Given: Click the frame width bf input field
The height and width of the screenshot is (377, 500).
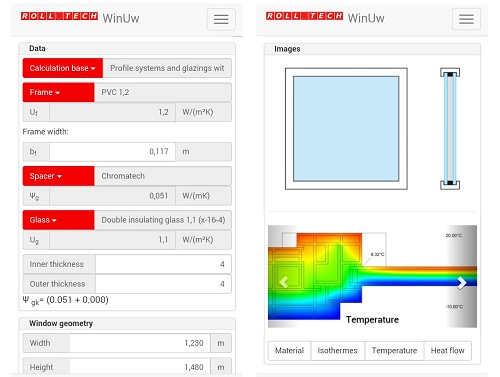Looking at the screenshot, I should 112,152.
